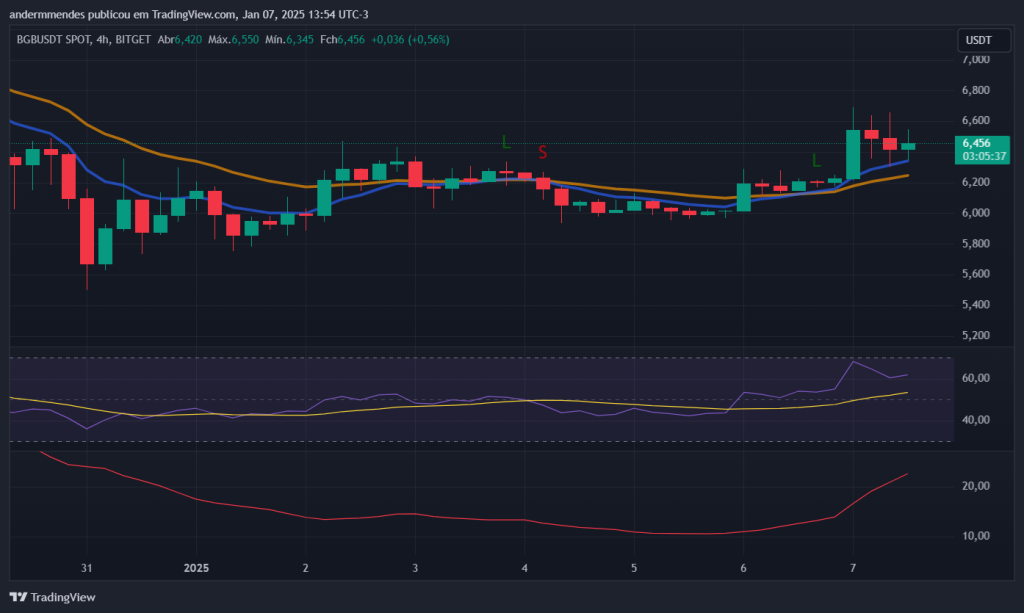Click the Abr 6,420 open value
The height and width of the screenshot is (613, 1024).
[x=180, y=40]
